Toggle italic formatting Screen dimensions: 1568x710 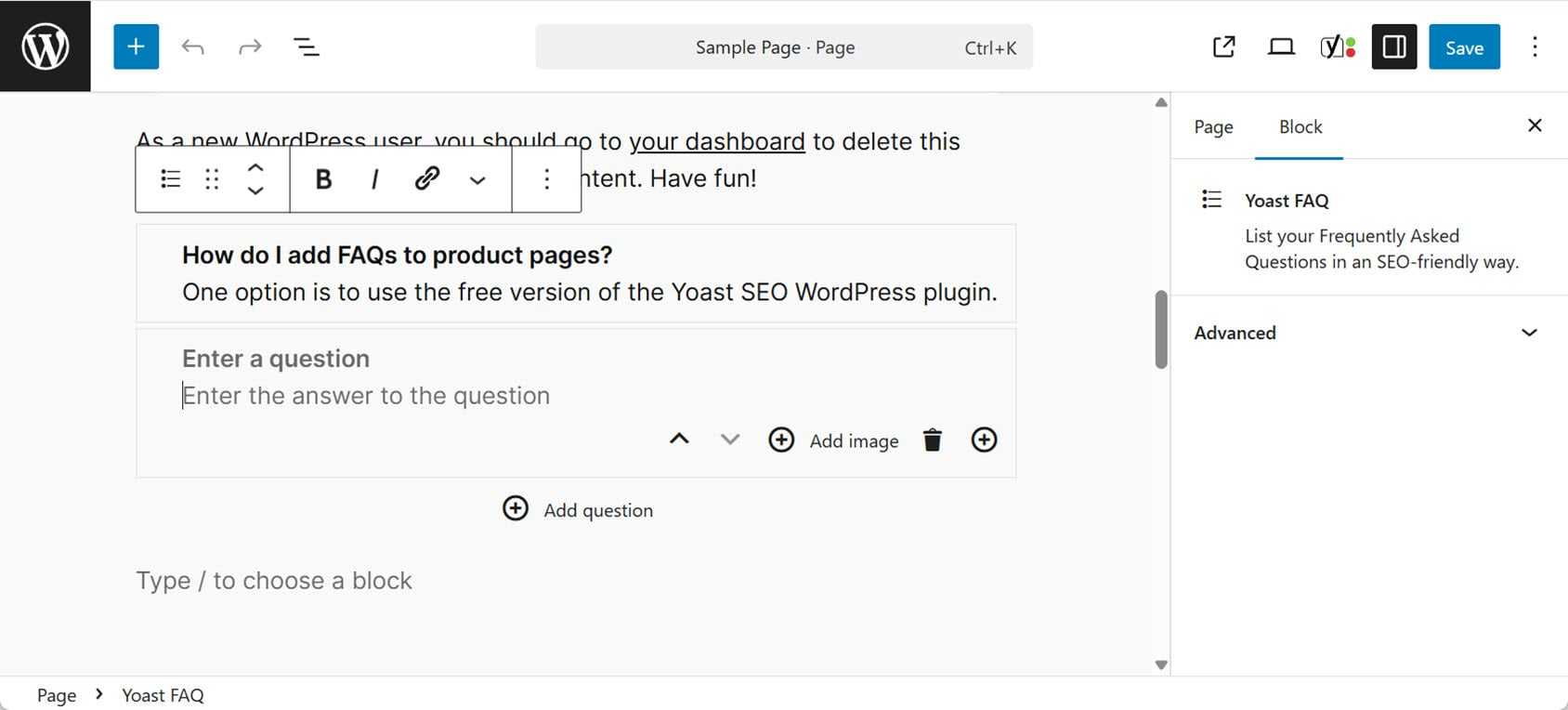(374, 178)
